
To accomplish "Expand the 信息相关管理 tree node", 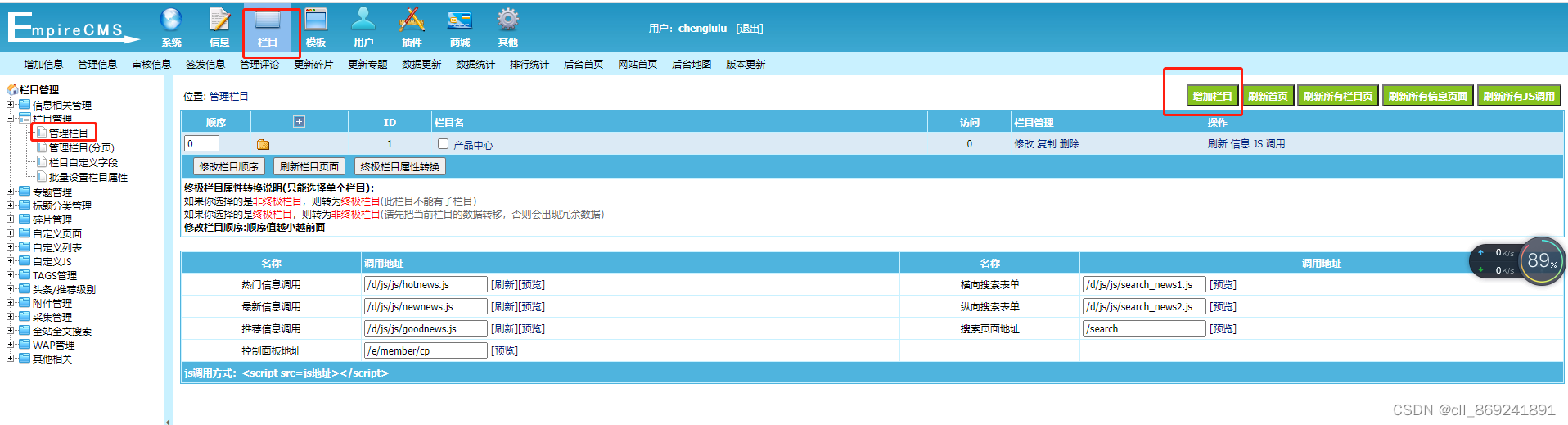I will coord(11,104).
